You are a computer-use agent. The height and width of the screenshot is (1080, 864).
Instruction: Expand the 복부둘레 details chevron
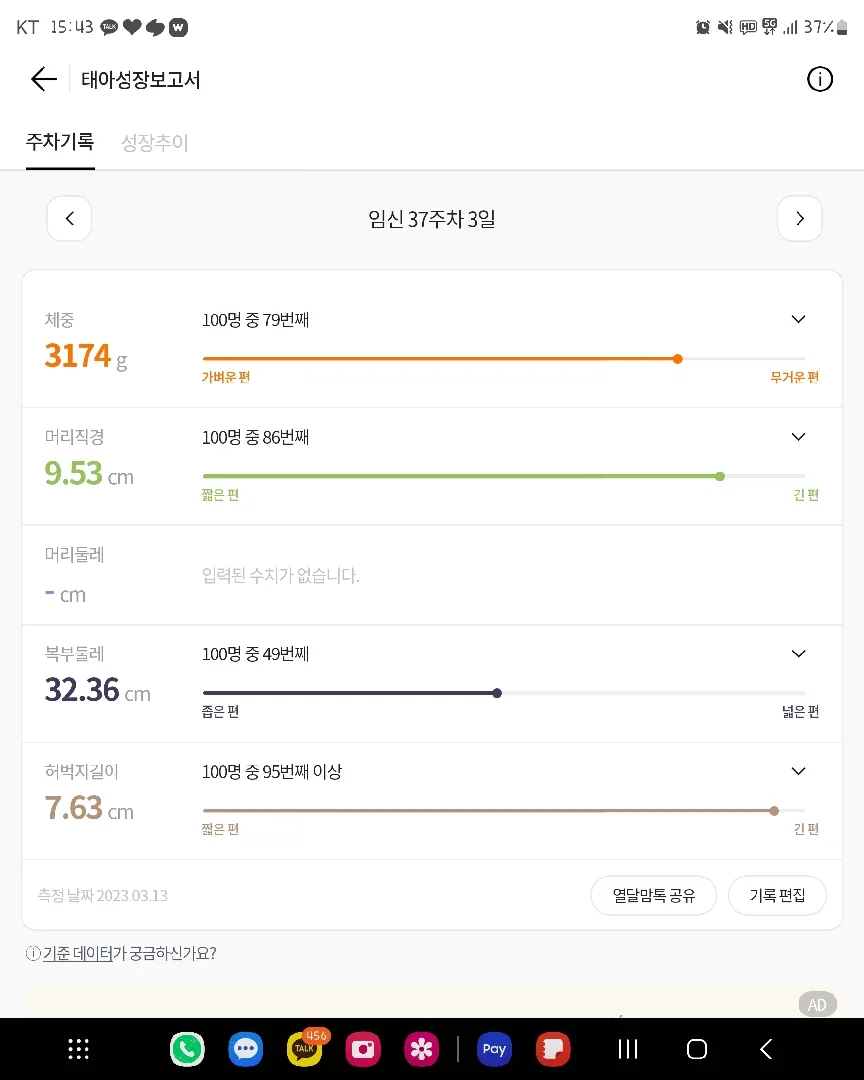click(x=799, y=654)
